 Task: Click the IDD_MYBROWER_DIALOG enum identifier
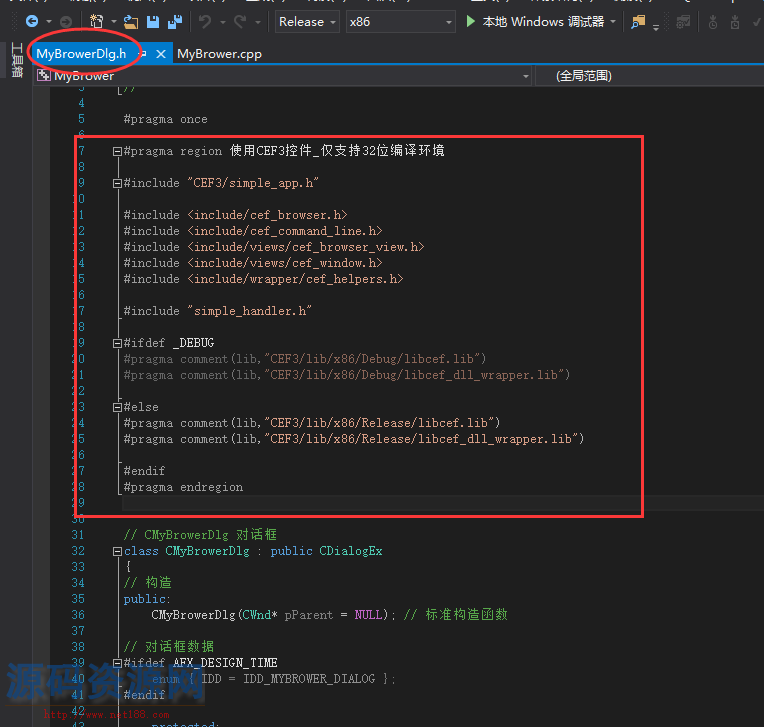point(309,679)
